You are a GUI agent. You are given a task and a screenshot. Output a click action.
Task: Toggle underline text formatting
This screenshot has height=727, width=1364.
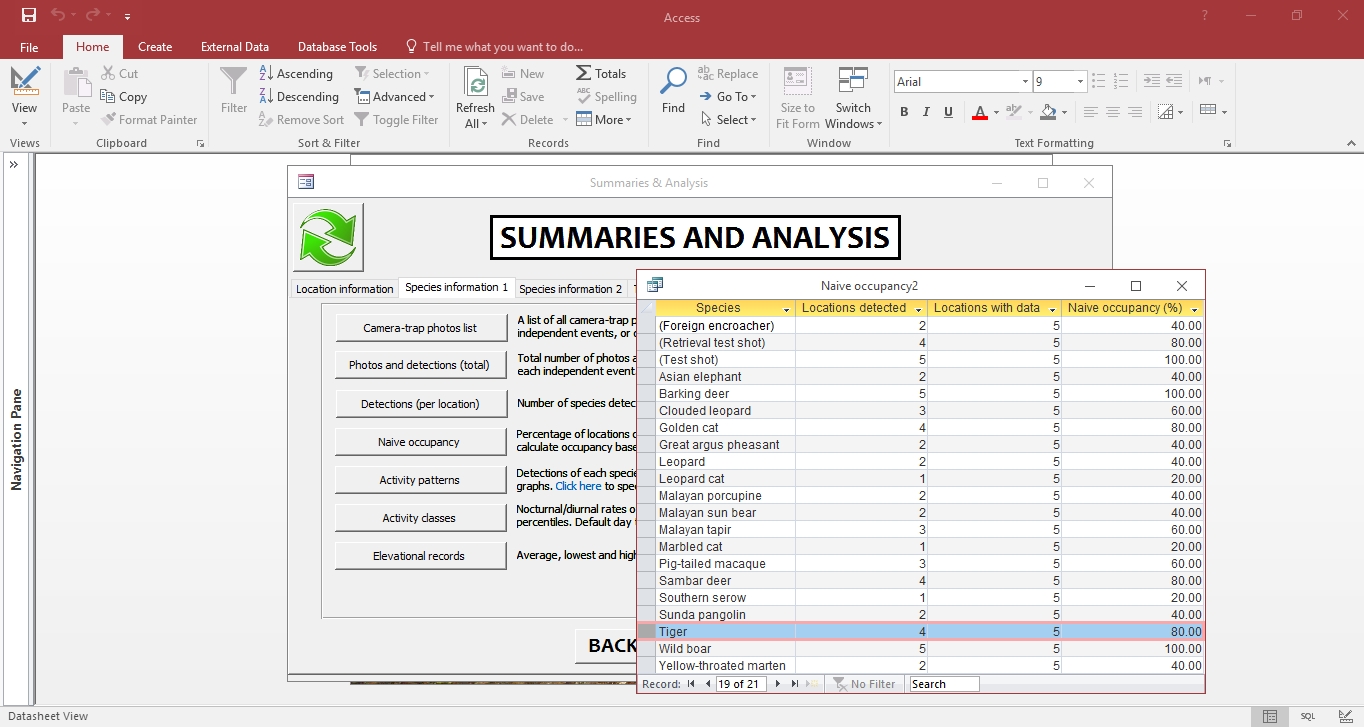tap(948, 112)
